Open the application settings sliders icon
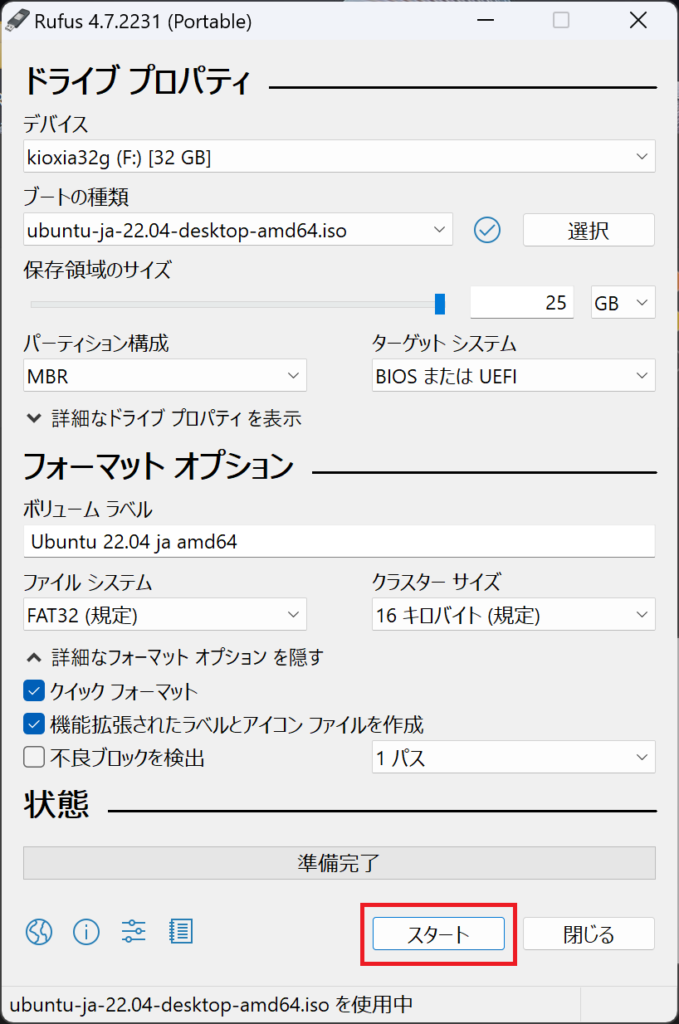679x1024 pixels. (x=134, y=931)
